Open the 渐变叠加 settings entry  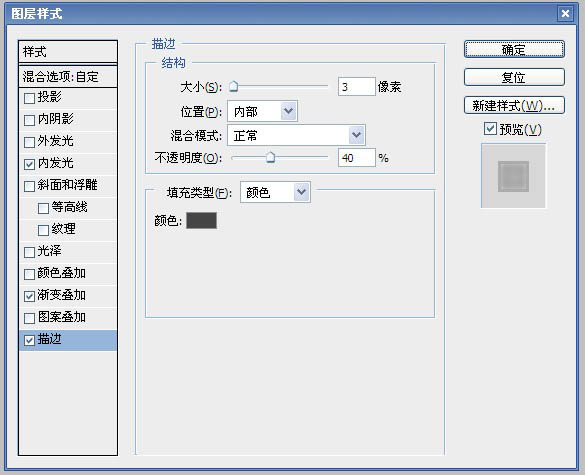click(62, 296)
